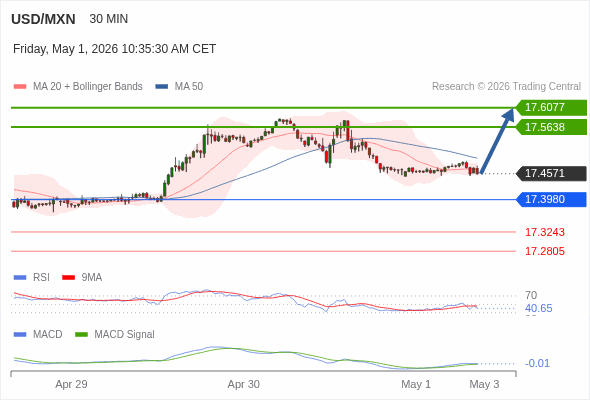Select the 30 MIN timeframe label
590x400 pixels.
point(109,19)
